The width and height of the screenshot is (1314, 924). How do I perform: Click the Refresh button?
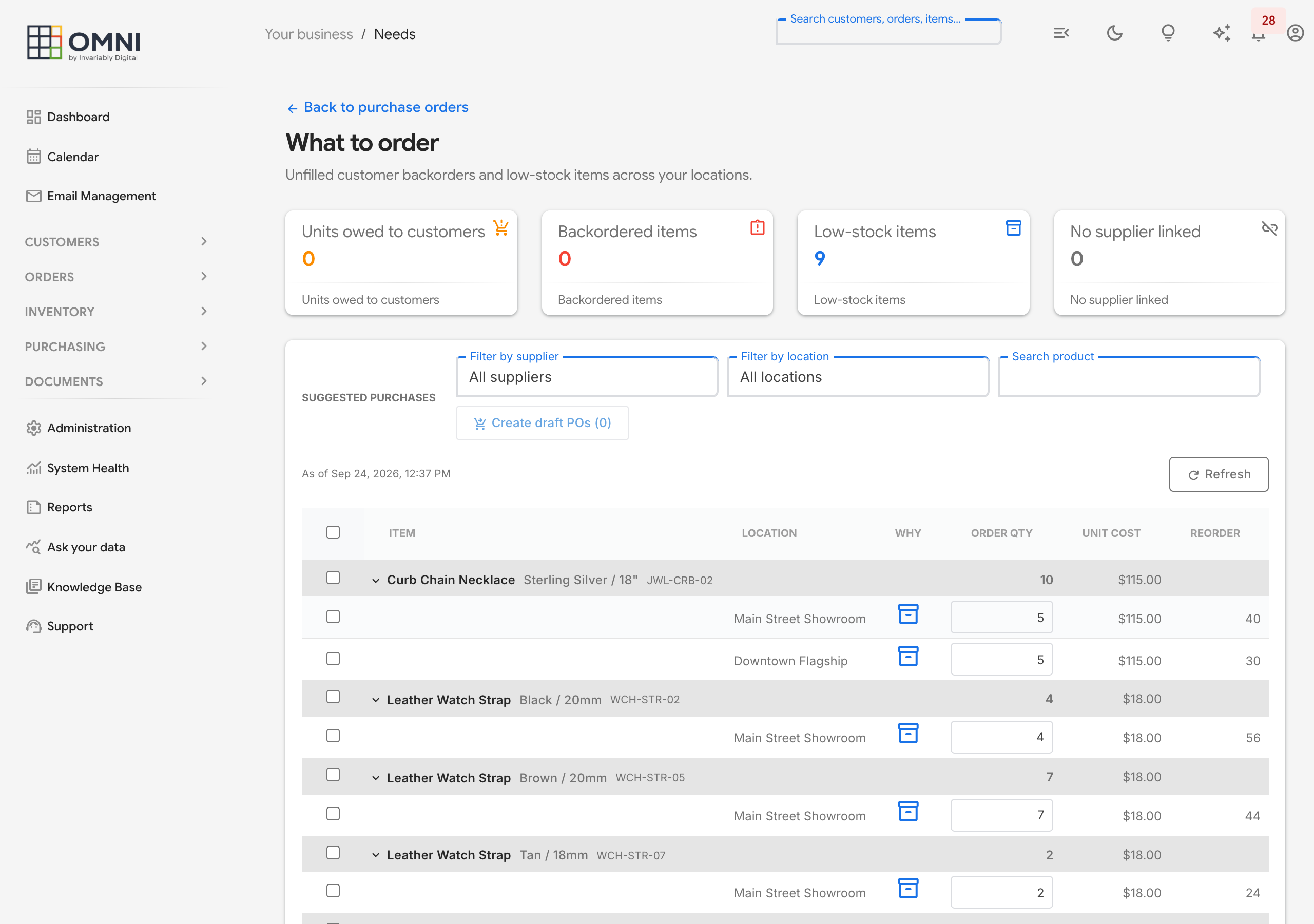[x=1219, y=474]
